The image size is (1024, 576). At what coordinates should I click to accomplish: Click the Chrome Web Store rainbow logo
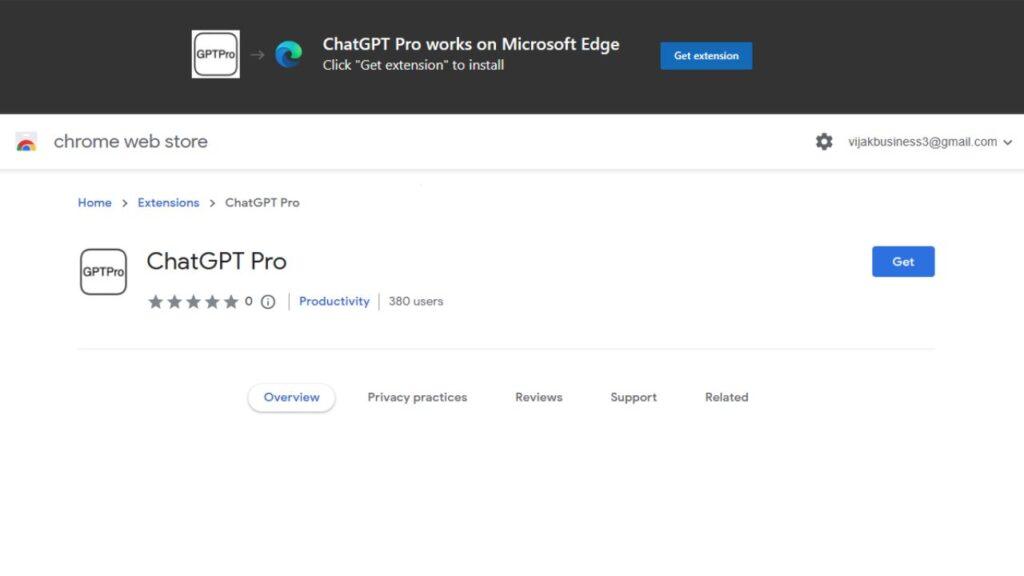(x=26, y=142)
